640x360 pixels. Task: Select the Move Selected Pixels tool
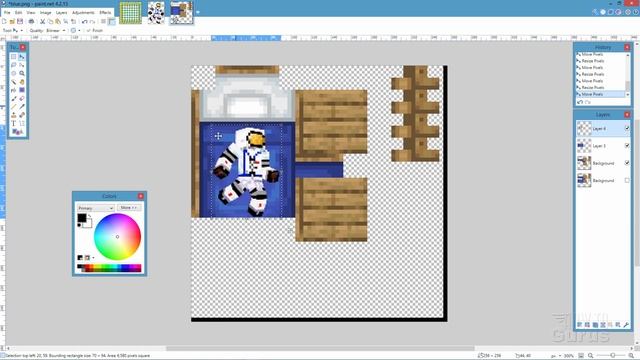click(22, 57)
